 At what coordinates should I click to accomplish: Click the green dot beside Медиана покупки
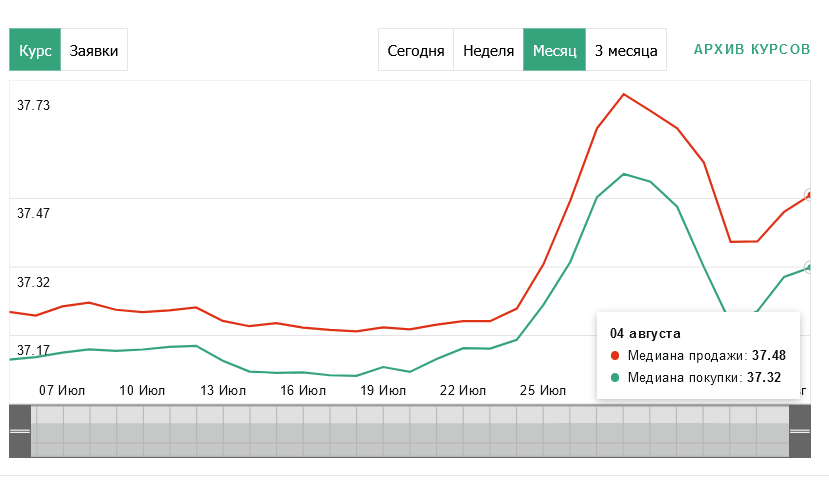pyautogui.click(x=614, y=378)
